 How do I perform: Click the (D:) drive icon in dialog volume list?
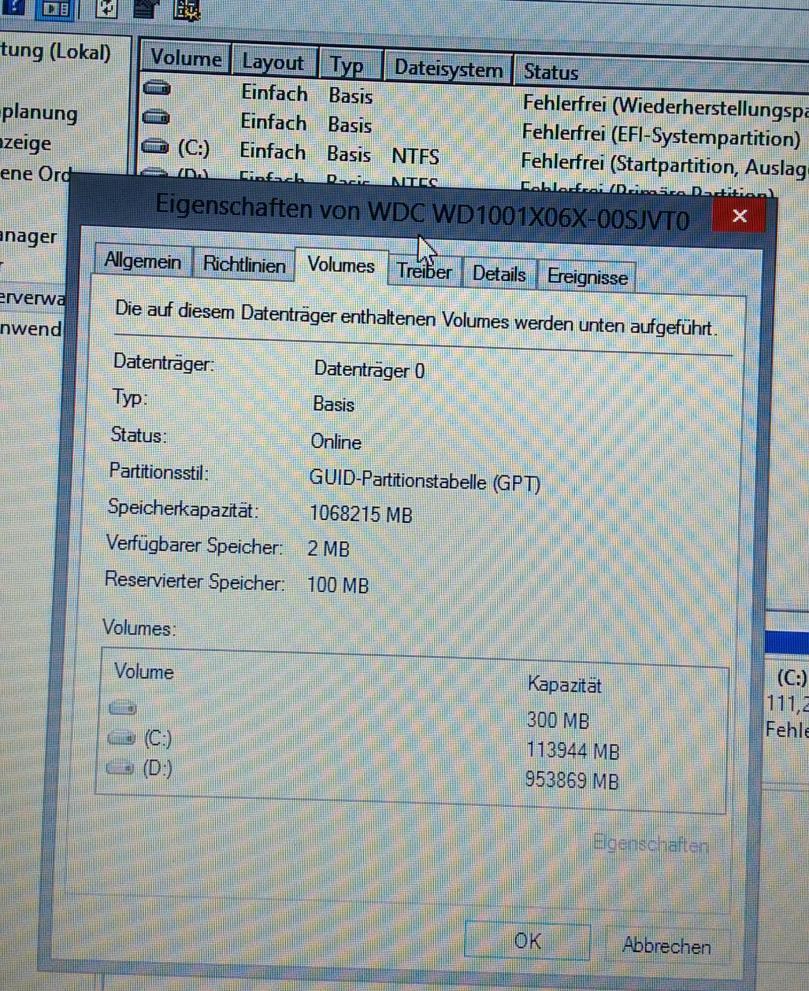point(120,767)
